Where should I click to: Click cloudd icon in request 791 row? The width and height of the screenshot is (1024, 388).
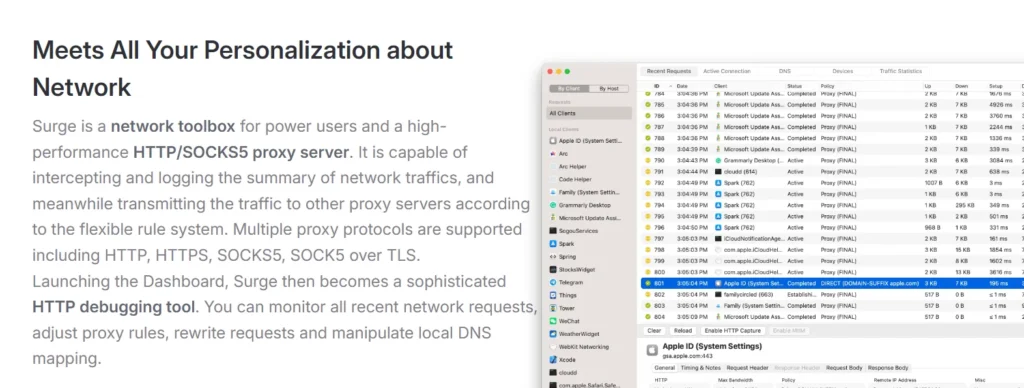718,172
